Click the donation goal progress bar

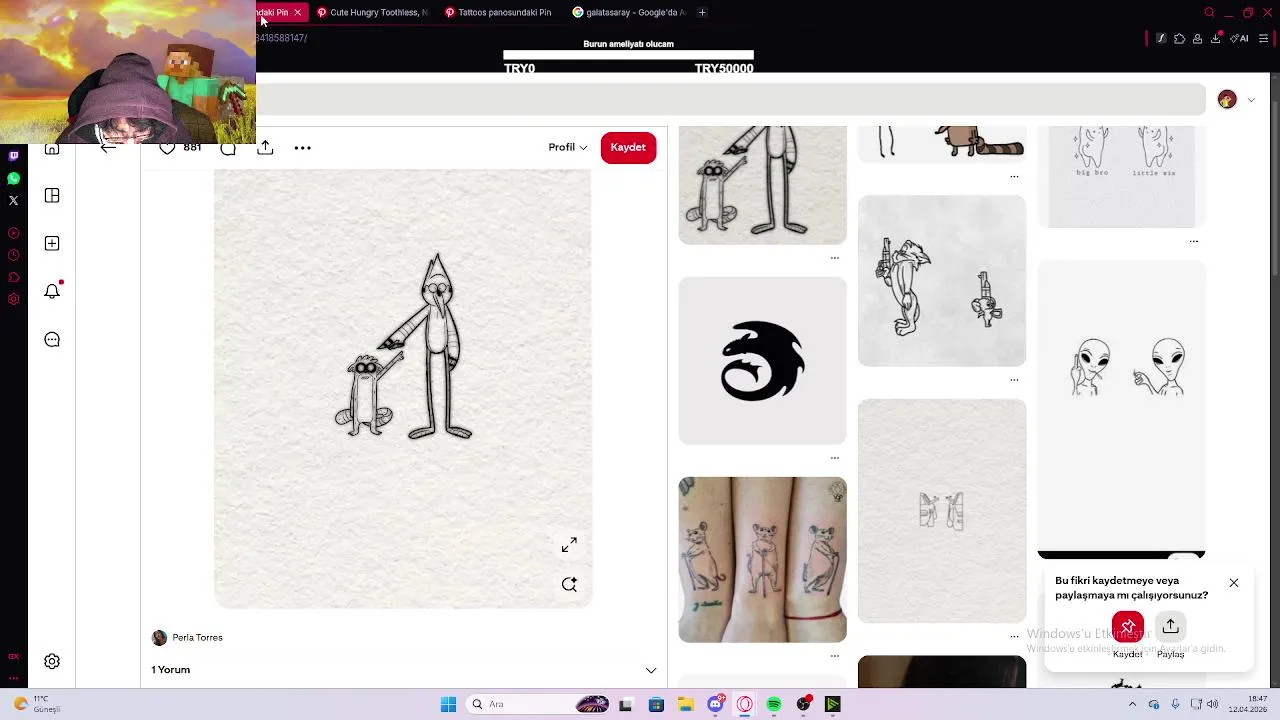(628, 55)
